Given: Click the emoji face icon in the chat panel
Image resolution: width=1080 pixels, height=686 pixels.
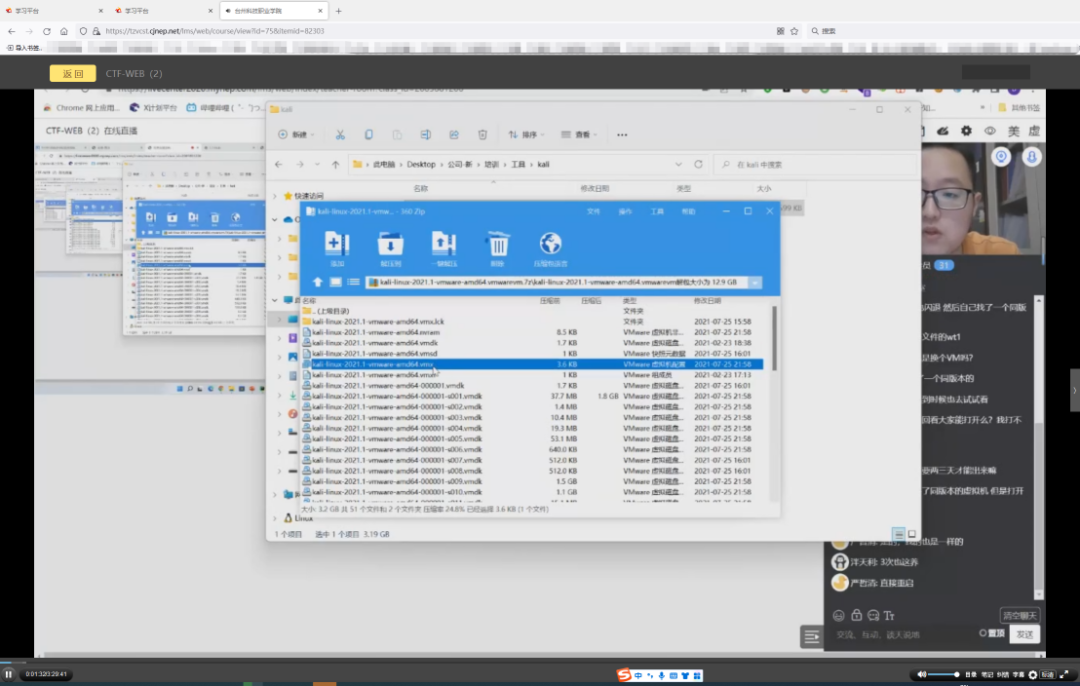Looking at the screenshot, I should tap(838, 616).
